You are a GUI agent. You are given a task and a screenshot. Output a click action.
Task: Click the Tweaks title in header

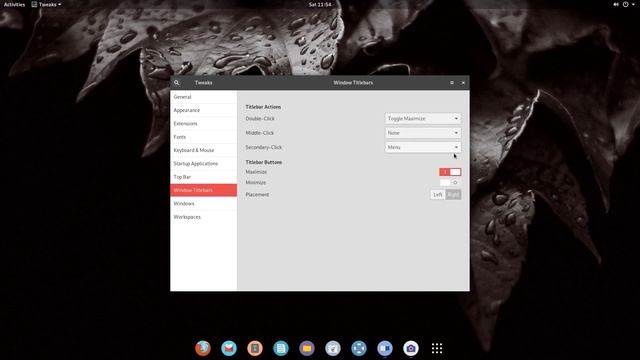203,82
